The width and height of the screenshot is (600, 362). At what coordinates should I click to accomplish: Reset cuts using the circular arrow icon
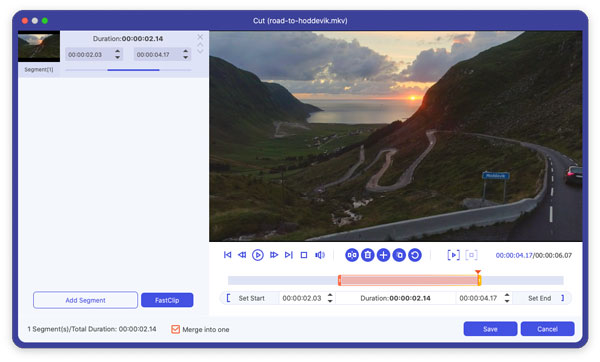[x=415, y=255]
